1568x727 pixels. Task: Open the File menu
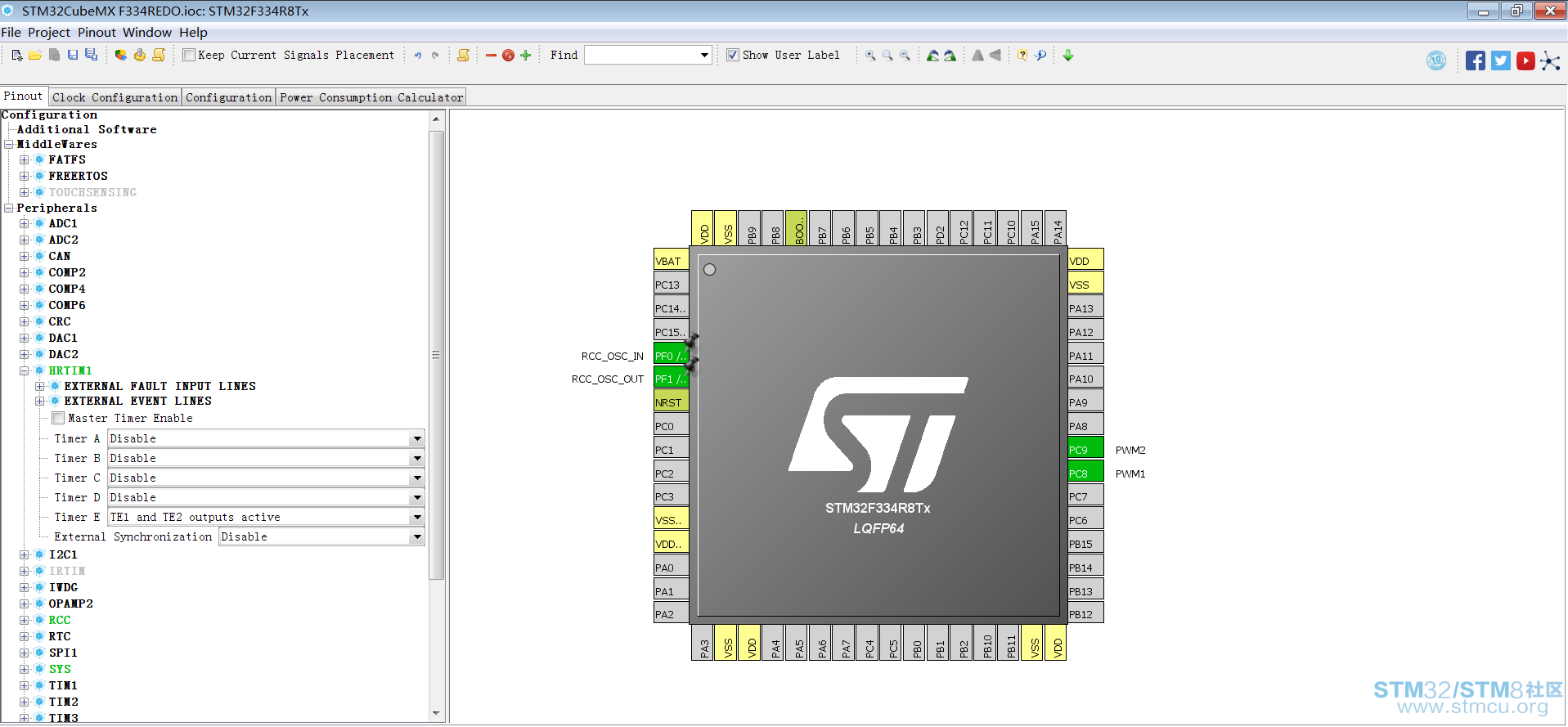pyautogui.click(x=11, y=33)
